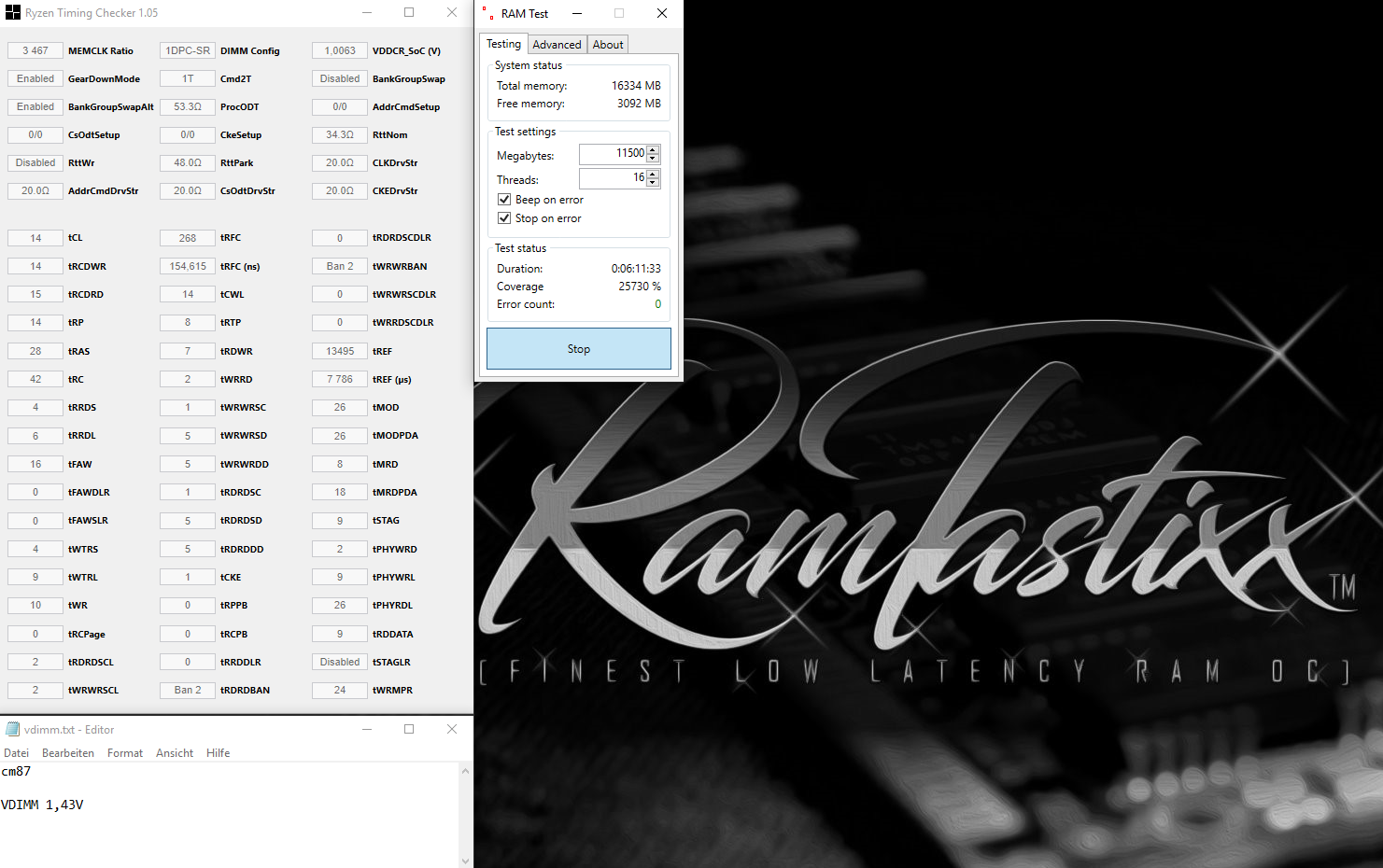This screenshot has width=1383, height=868.
Task: Click the GearDownMode Enabled field
Action: 35,79
